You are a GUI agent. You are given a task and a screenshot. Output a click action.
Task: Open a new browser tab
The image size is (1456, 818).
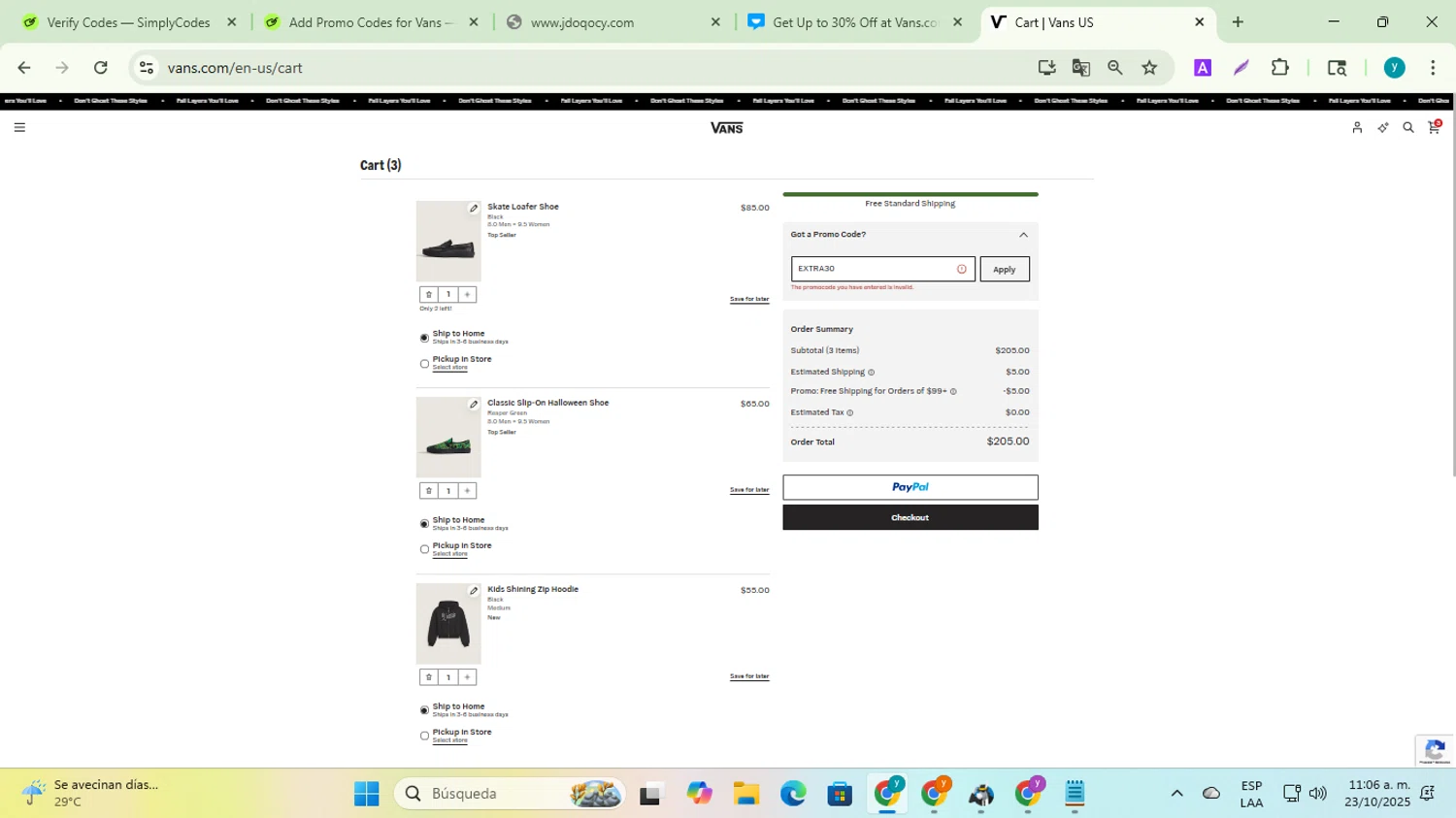[1238, 22]
